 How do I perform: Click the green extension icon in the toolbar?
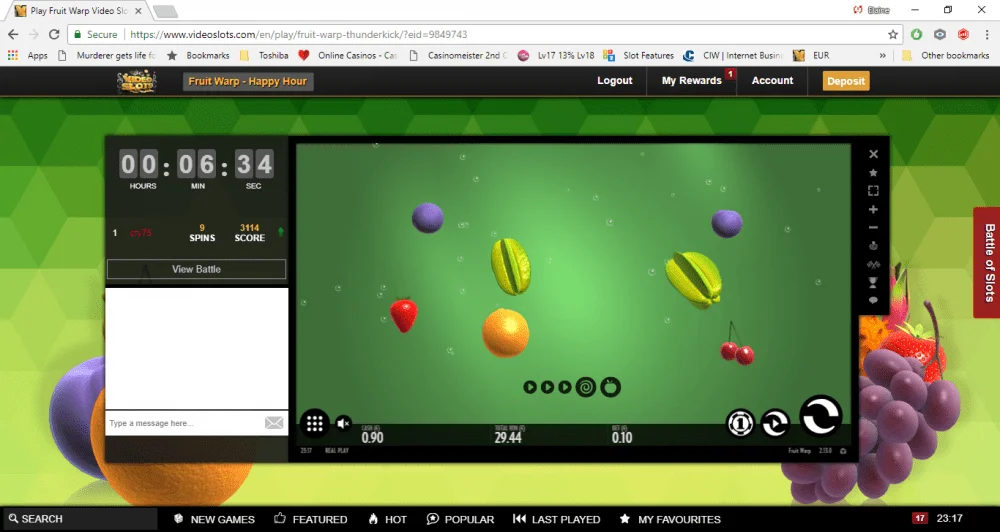[x=916, y=34]
